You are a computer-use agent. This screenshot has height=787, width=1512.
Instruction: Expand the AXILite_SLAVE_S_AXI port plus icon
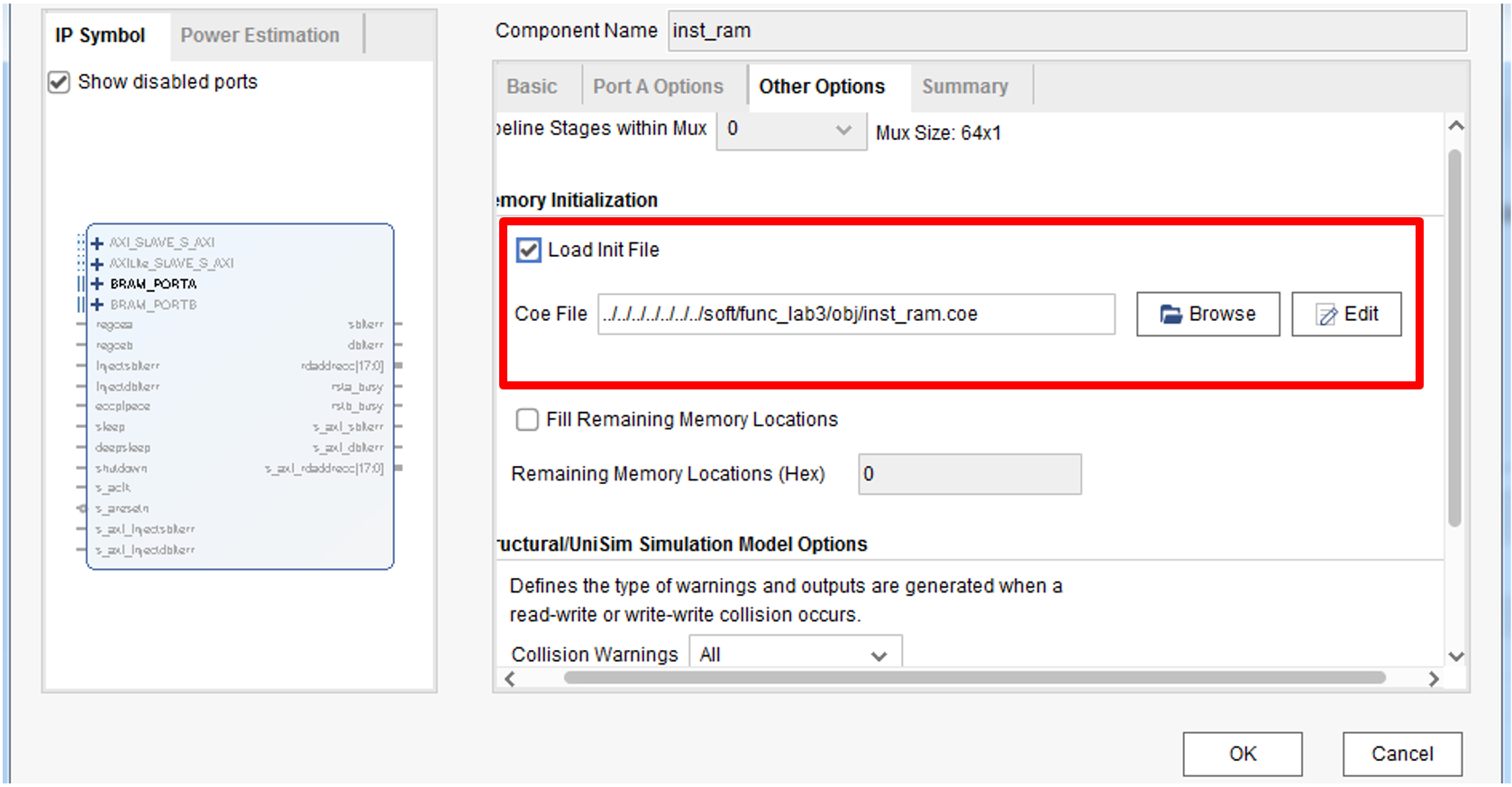(x=97, y=263)
